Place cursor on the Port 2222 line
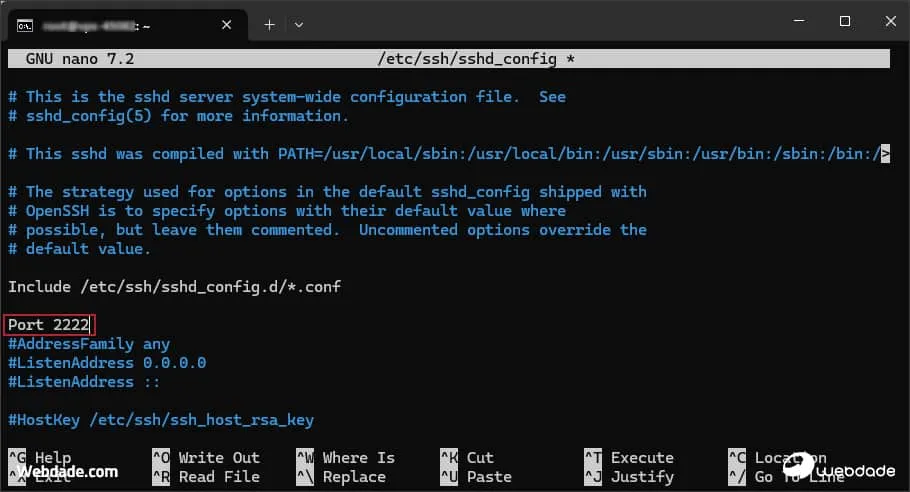Viewport: 910px width, 492px height. point(48,325)
